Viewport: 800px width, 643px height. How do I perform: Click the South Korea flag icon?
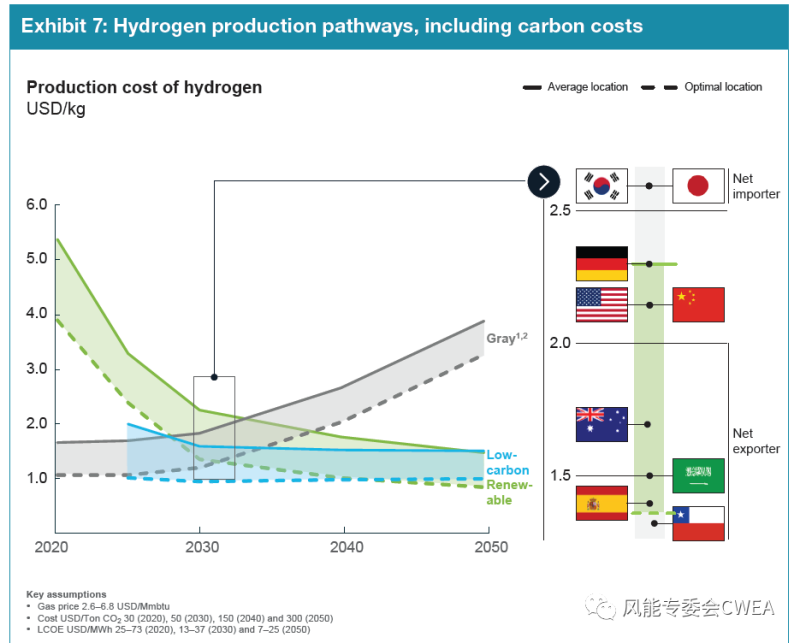(x=602, y=186)
